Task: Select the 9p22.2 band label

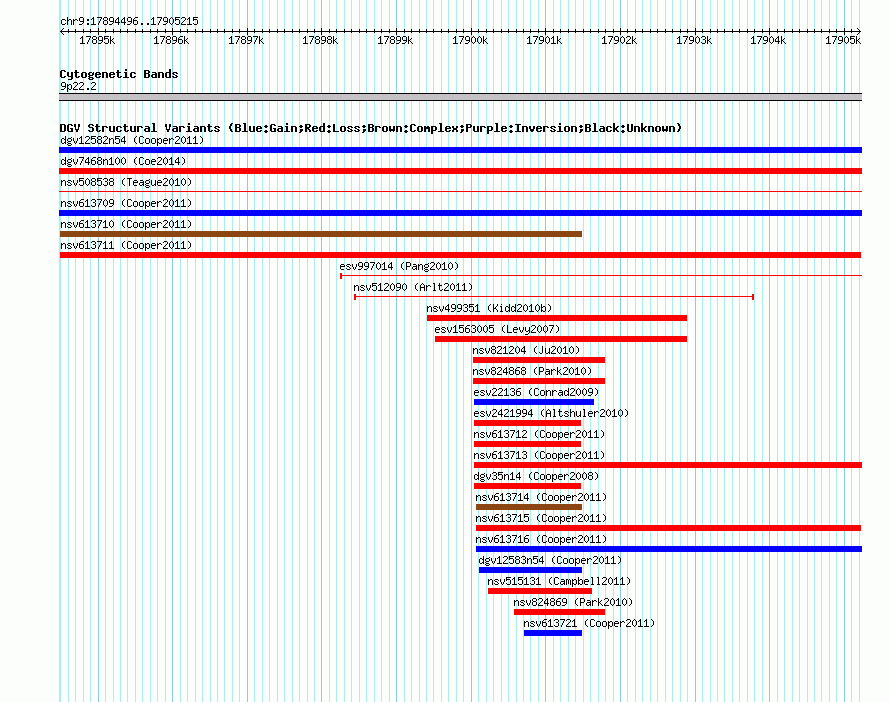Action: (x=78, y=86)
